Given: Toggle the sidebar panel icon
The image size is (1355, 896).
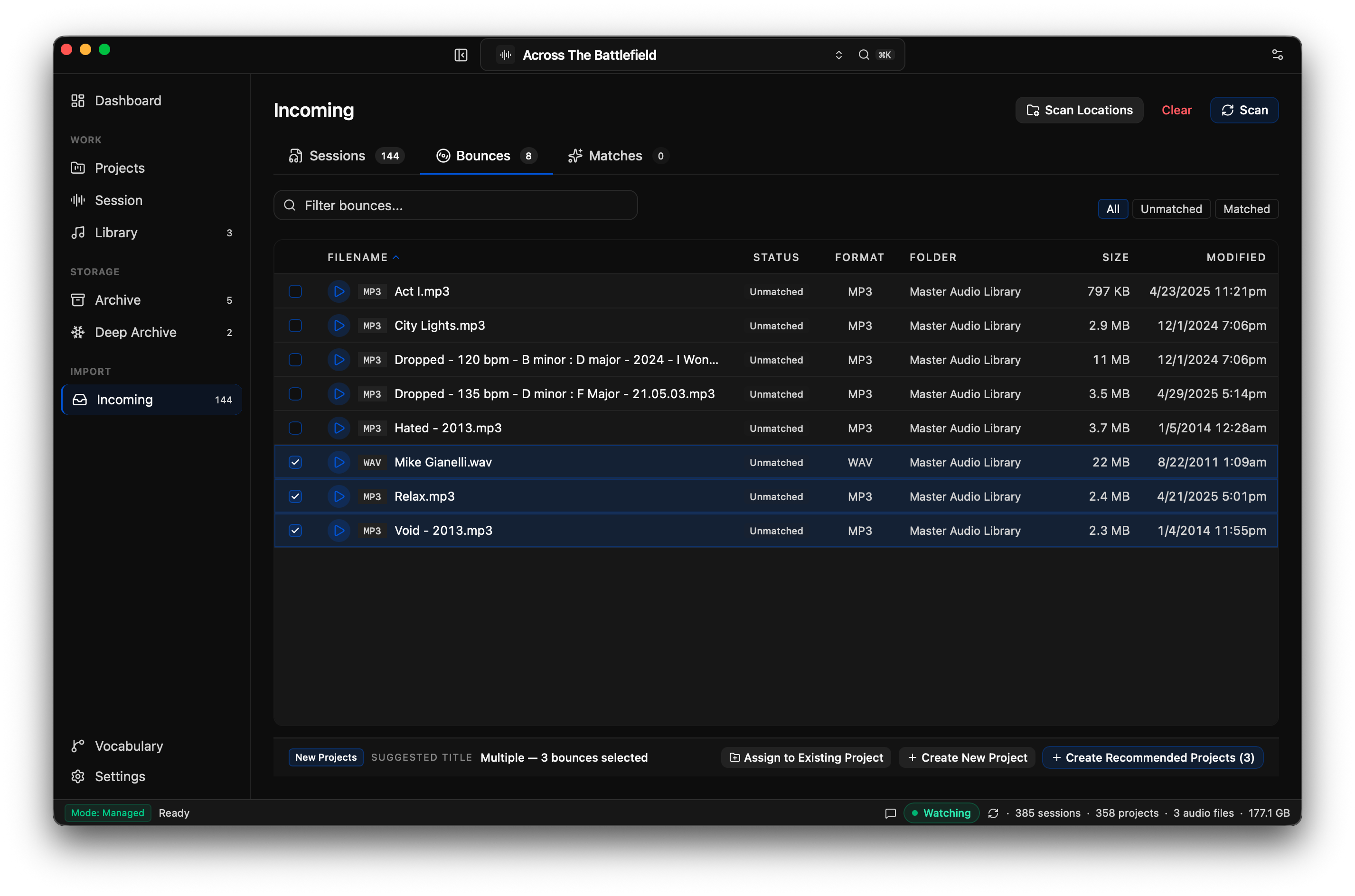Looking at the screenshot, I should point(461,55).
